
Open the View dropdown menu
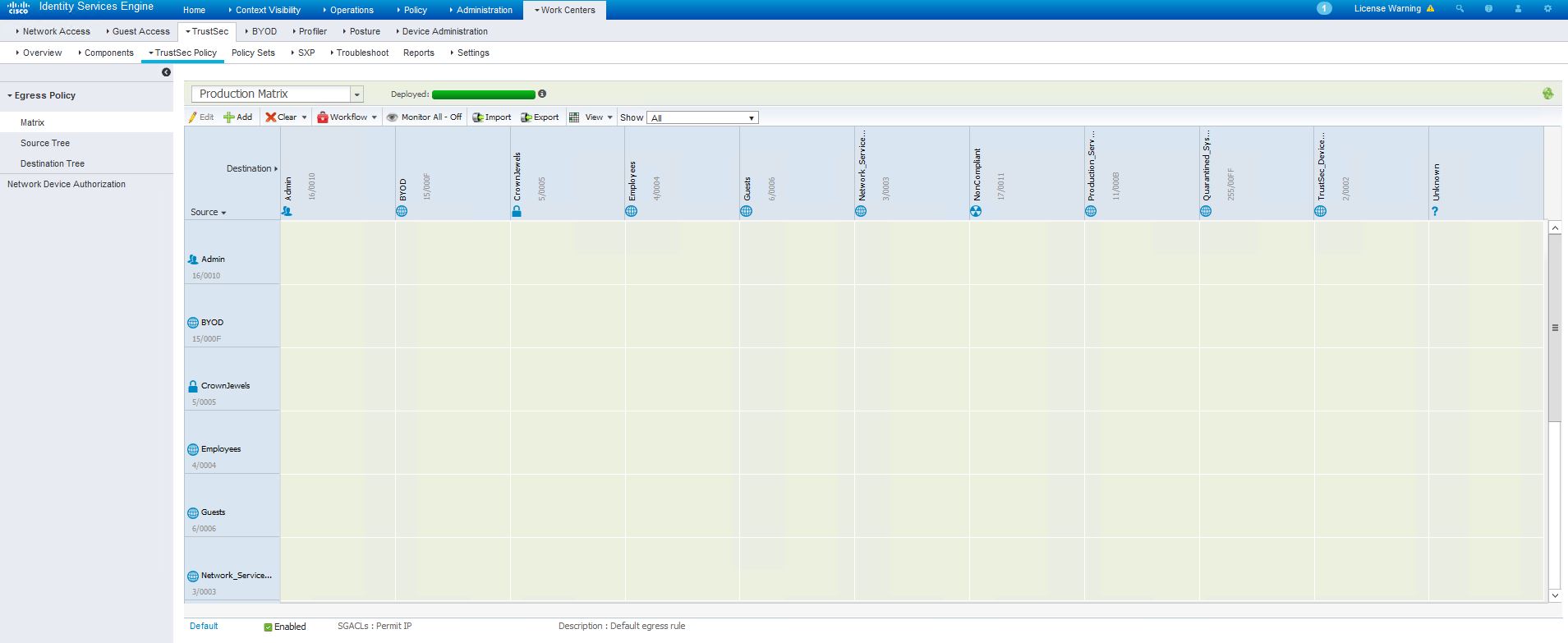pos(591,117)
